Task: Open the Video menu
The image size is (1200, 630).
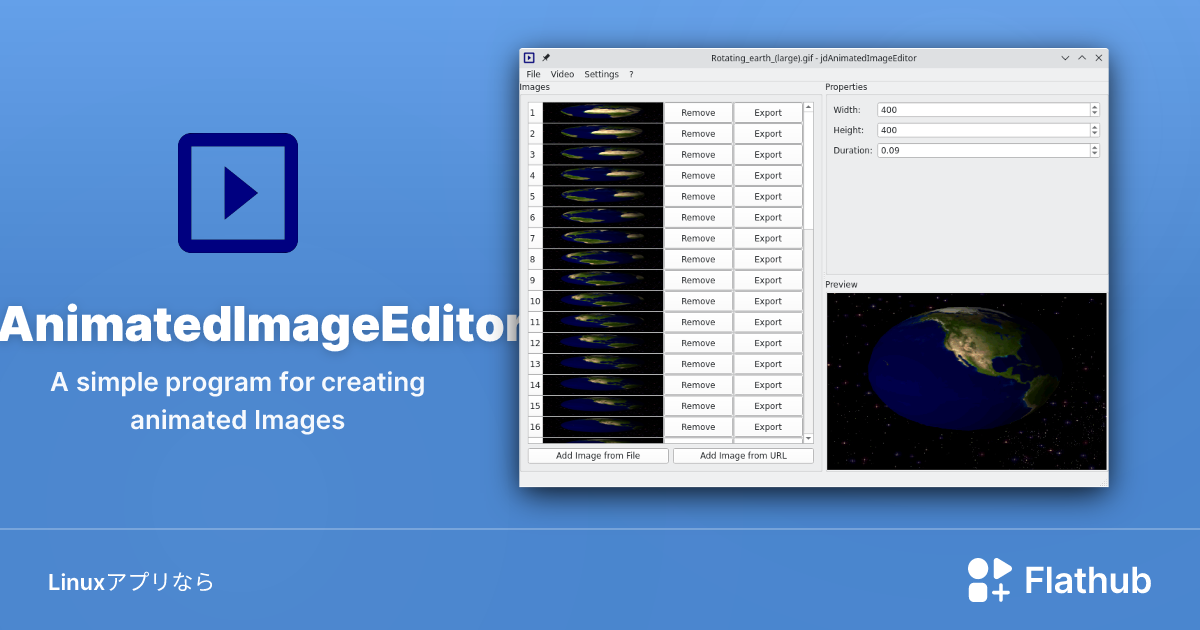Action: click(562, 73)
